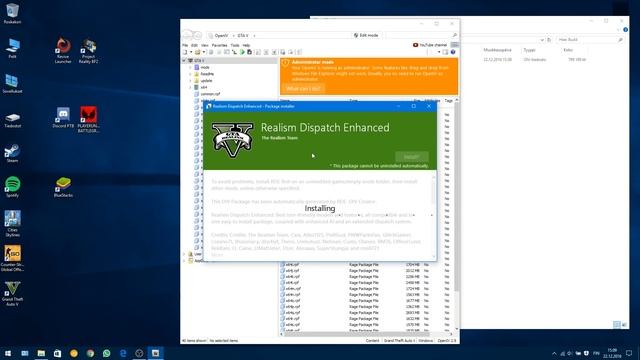This screenshot has height=360, width=640.
Task: Open the dropdown next to the open-folder icon
Action: 204,52
